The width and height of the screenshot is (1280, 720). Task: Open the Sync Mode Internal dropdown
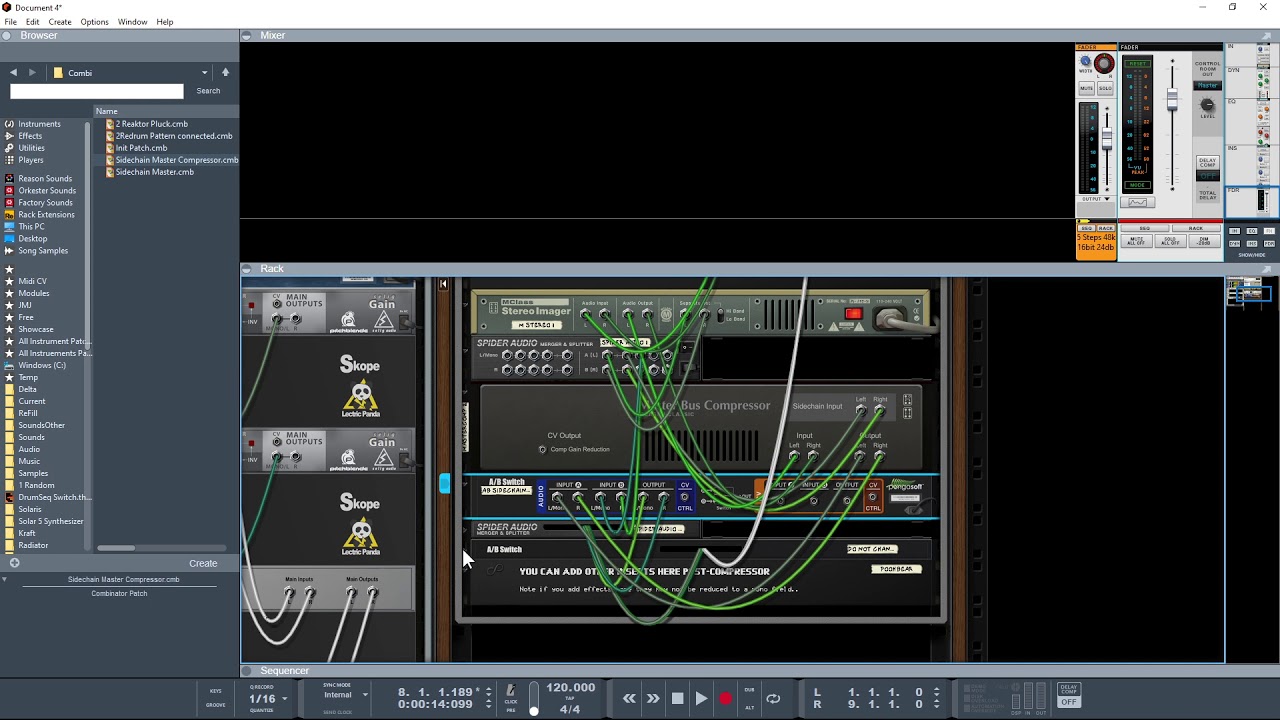point(345,695)
